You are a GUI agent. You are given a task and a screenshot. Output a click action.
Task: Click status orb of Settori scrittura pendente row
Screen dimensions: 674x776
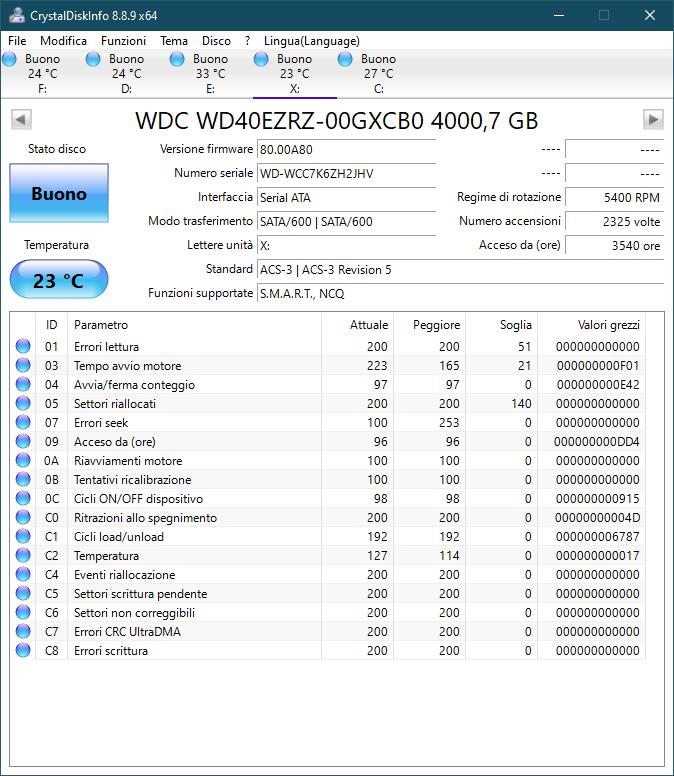[23, 593]
